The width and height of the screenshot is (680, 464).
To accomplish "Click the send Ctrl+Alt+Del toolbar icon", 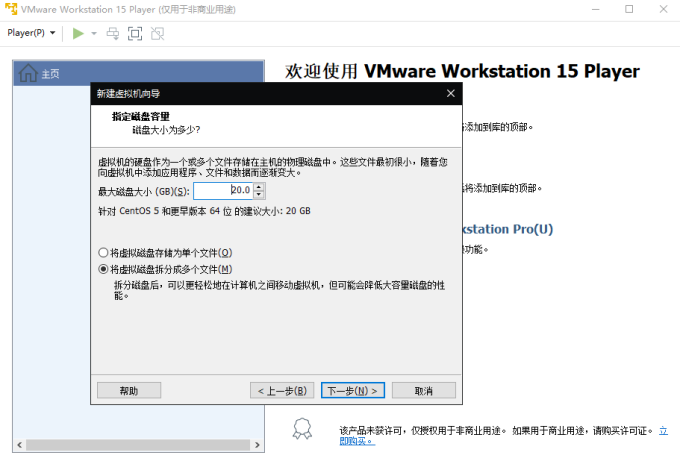I will [113, 33].
